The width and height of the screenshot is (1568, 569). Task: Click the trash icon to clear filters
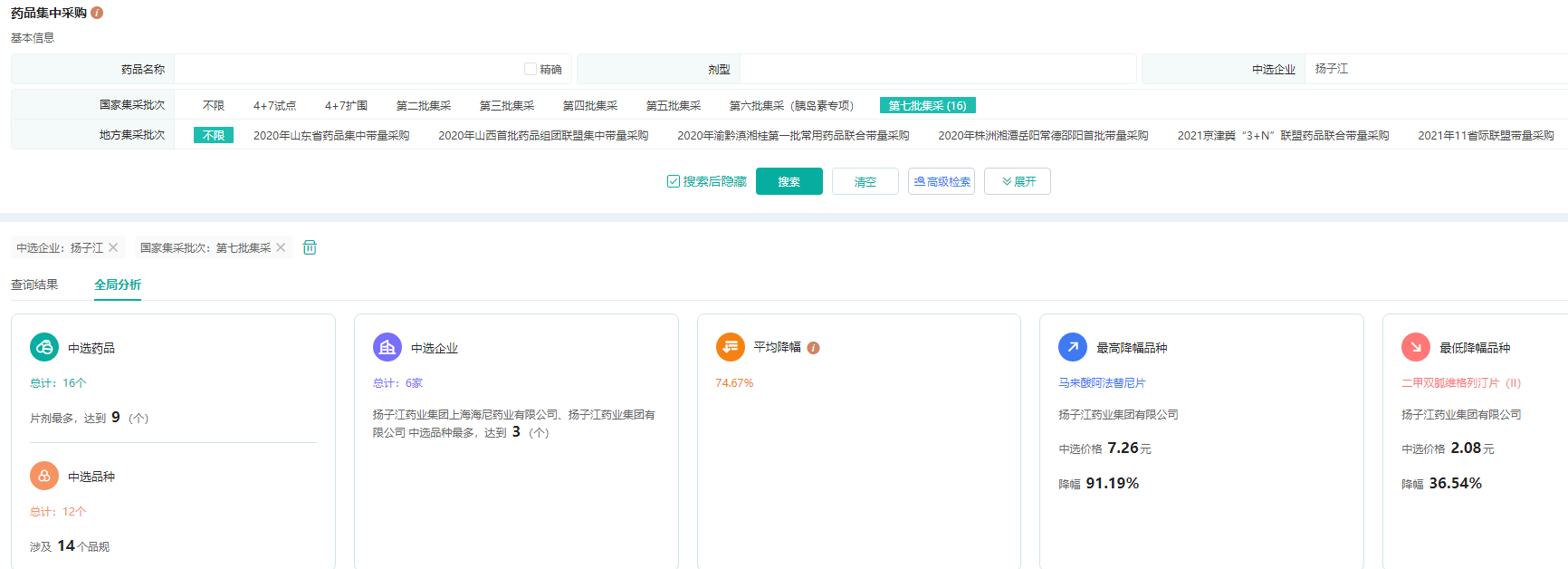point(310,247)
